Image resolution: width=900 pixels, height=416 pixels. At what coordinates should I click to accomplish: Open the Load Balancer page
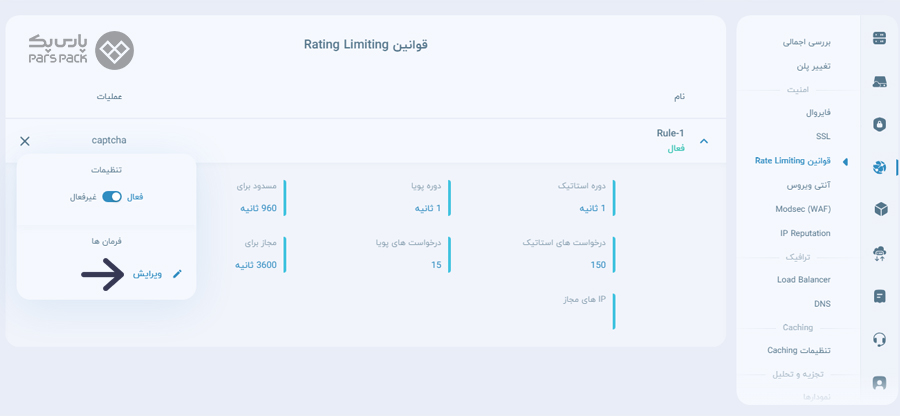tap(804, 279)
